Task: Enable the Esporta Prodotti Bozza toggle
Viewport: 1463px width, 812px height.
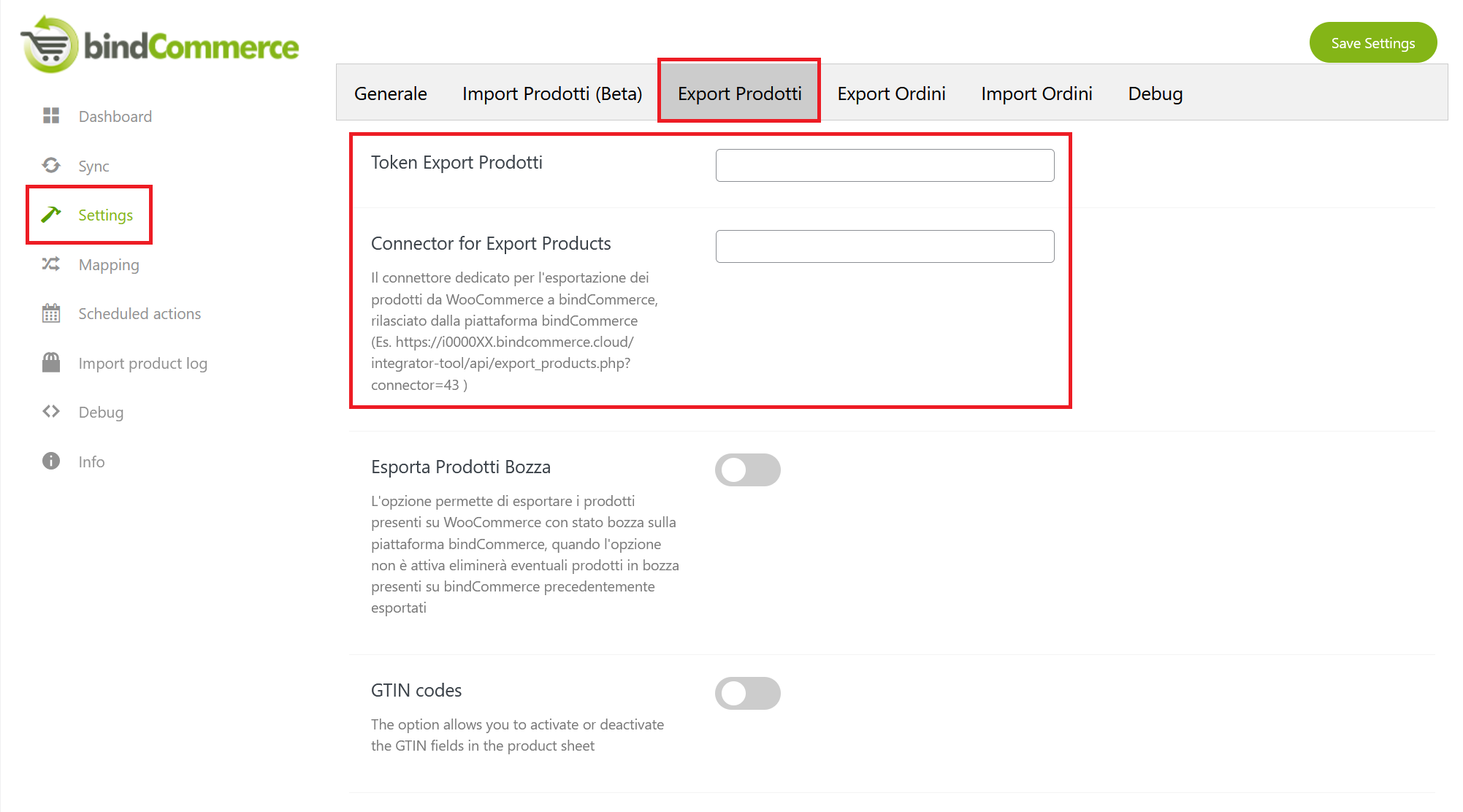Action: pyautogui.click(x=747, y=470)
